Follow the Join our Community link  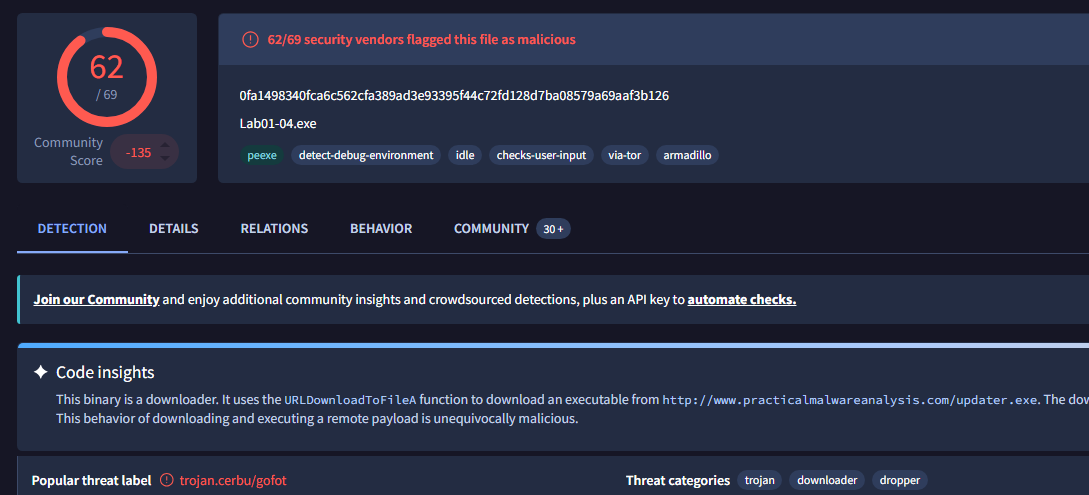[97, 300]
